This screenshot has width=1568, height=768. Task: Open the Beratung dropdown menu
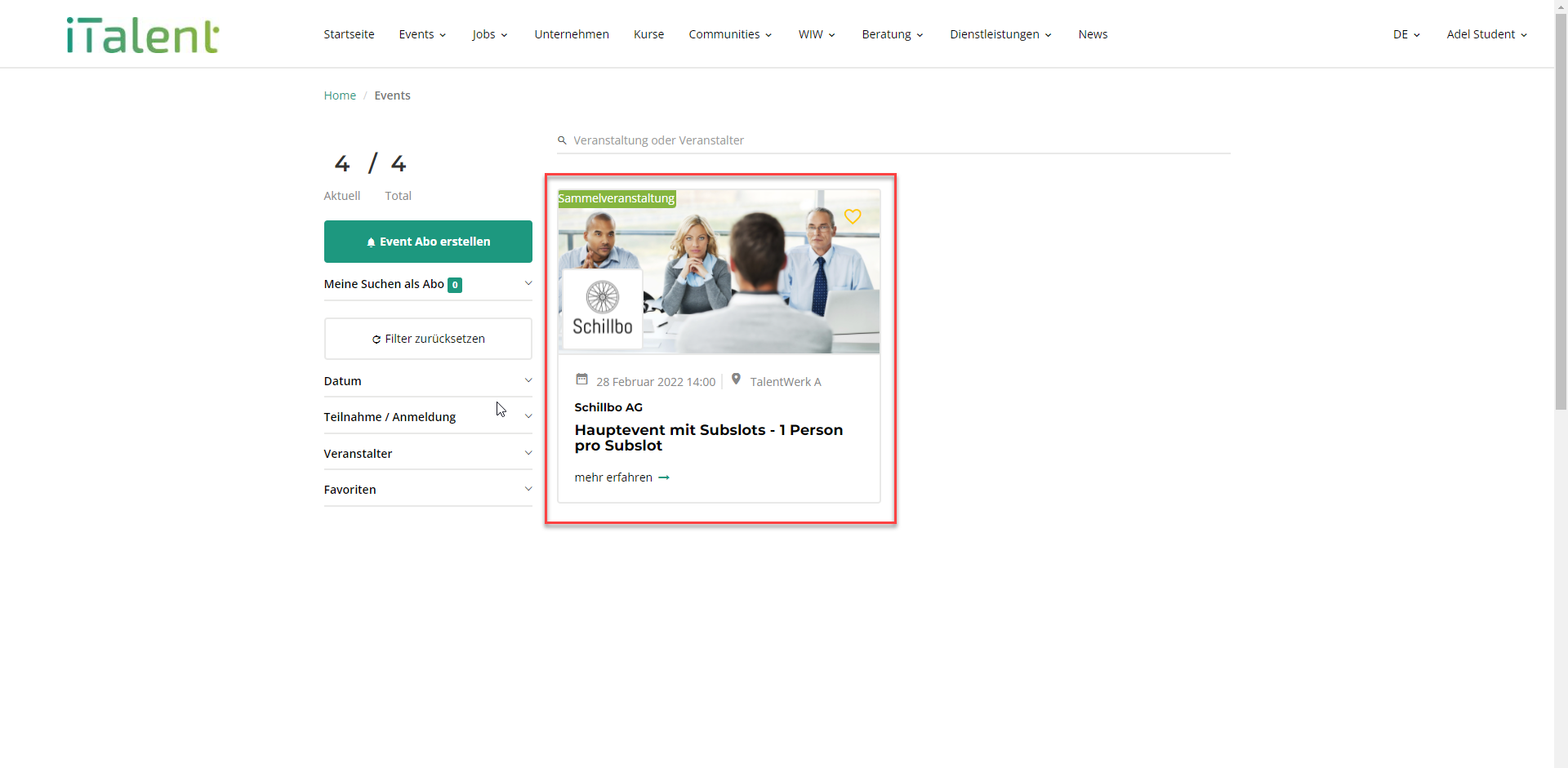click(x=893, y=34)
